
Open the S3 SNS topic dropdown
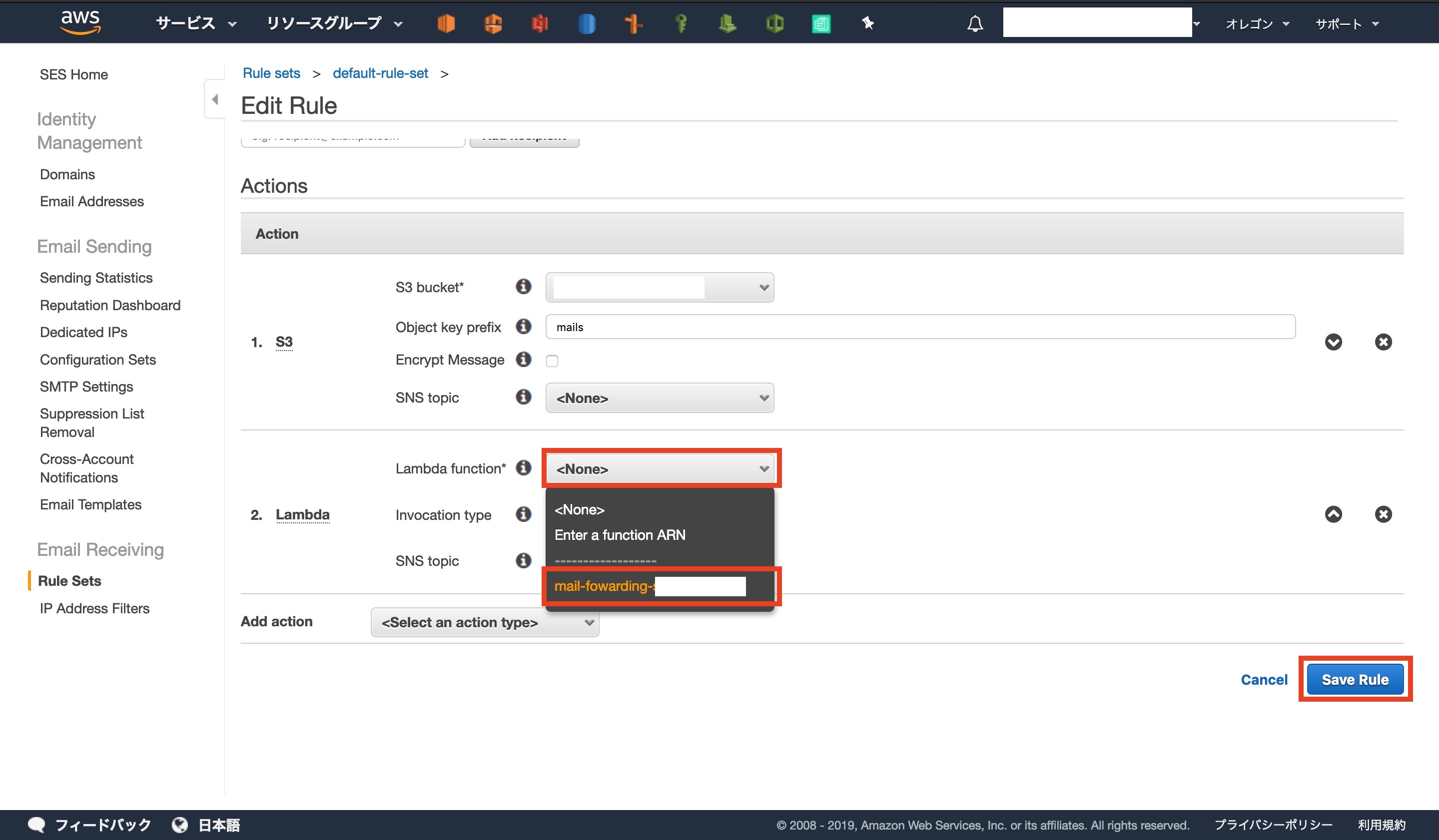(659, 398)
